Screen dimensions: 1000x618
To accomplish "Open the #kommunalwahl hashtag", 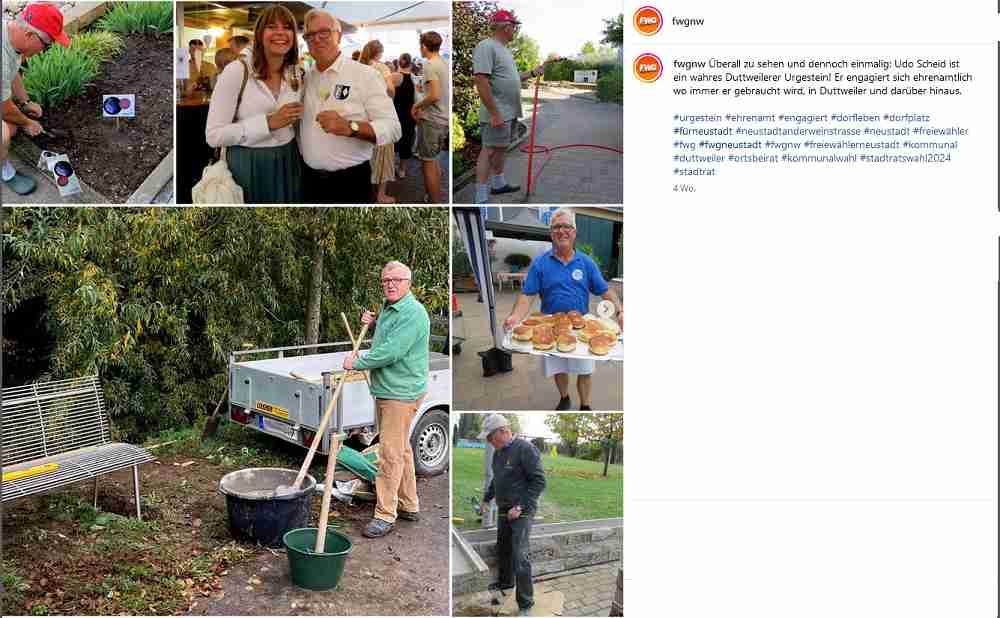I will point(818,158).
